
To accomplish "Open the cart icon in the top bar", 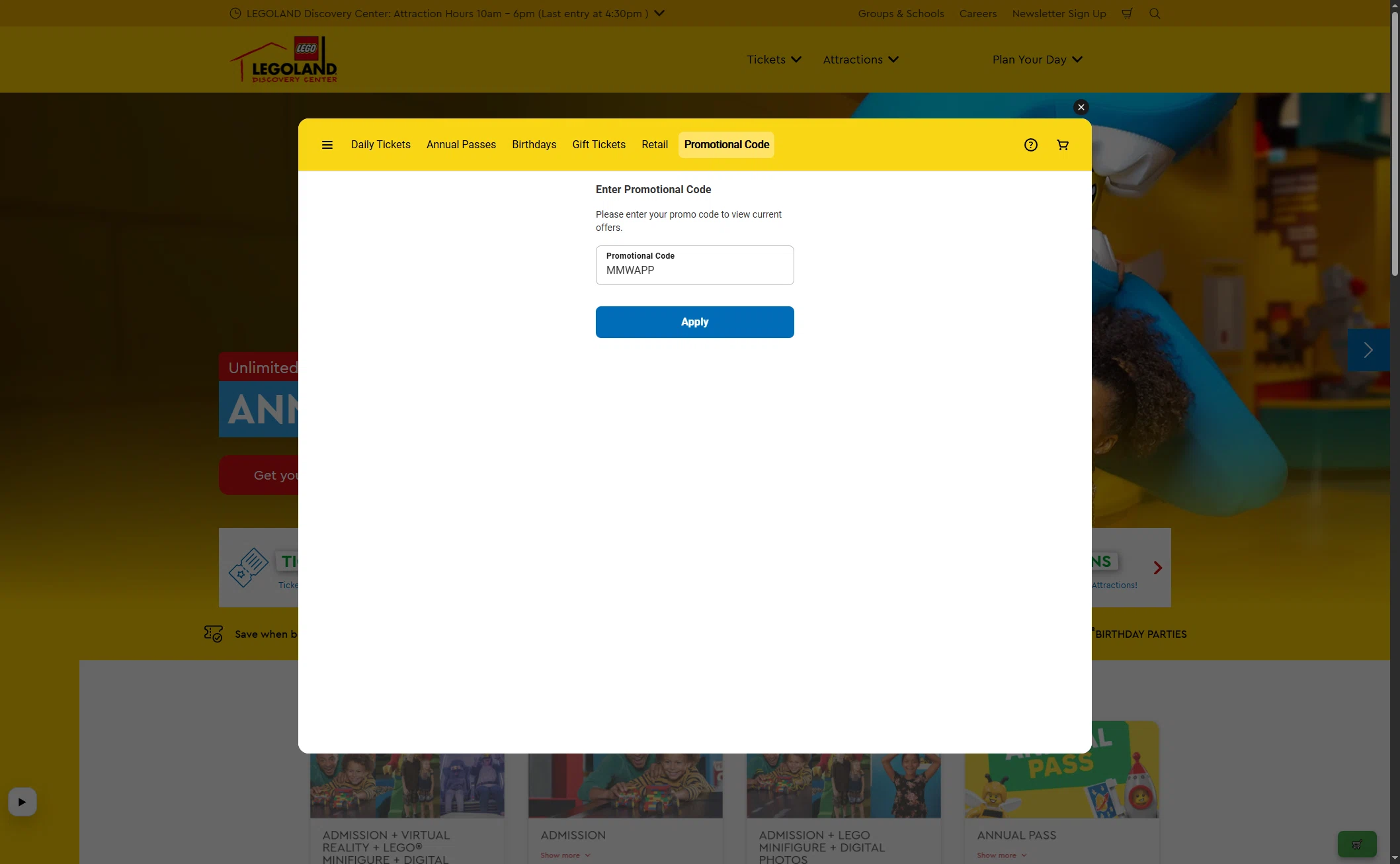I will point(1128,13).
